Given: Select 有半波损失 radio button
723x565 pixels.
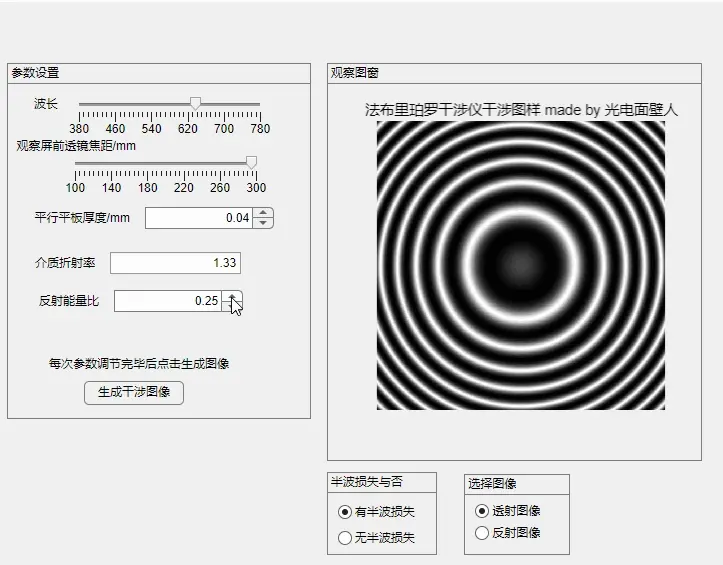Looking at the screenshot, I should (x=345, y=511).
